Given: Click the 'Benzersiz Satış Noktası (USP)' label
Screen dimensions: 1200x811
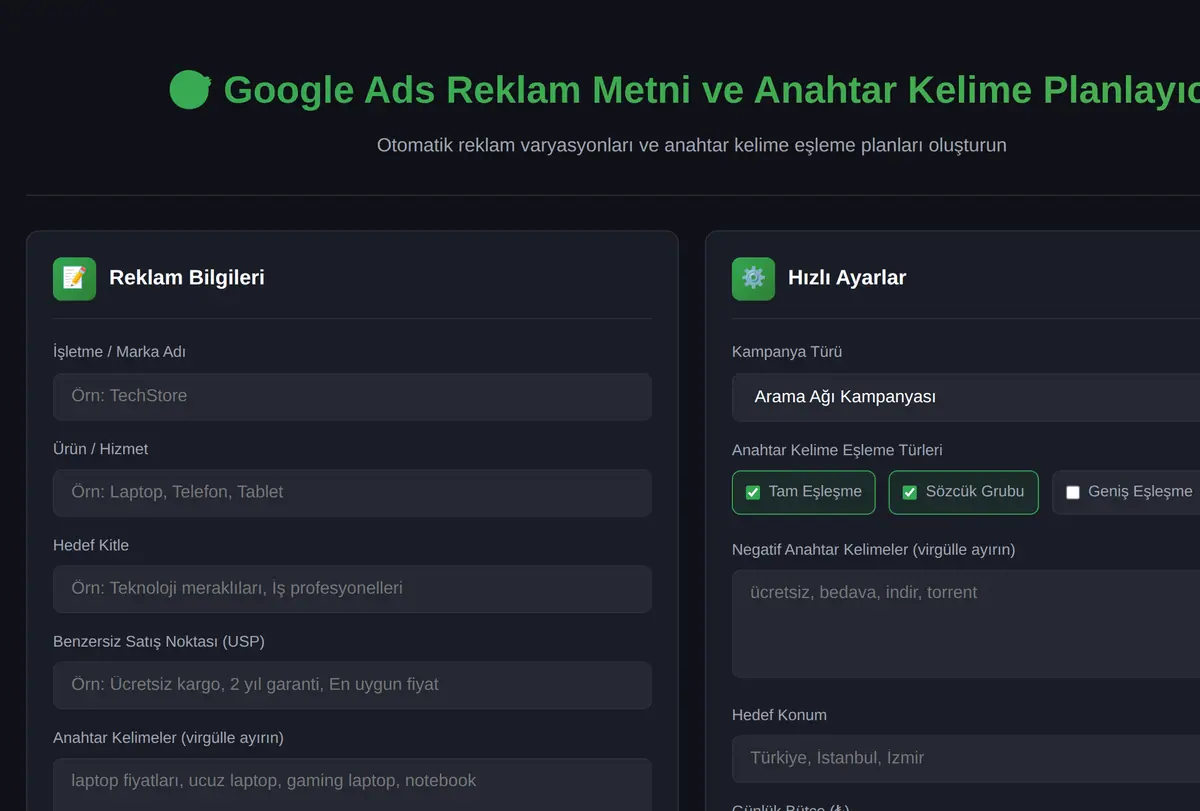Looking at the screenshot, I should (x=159, y=641).
